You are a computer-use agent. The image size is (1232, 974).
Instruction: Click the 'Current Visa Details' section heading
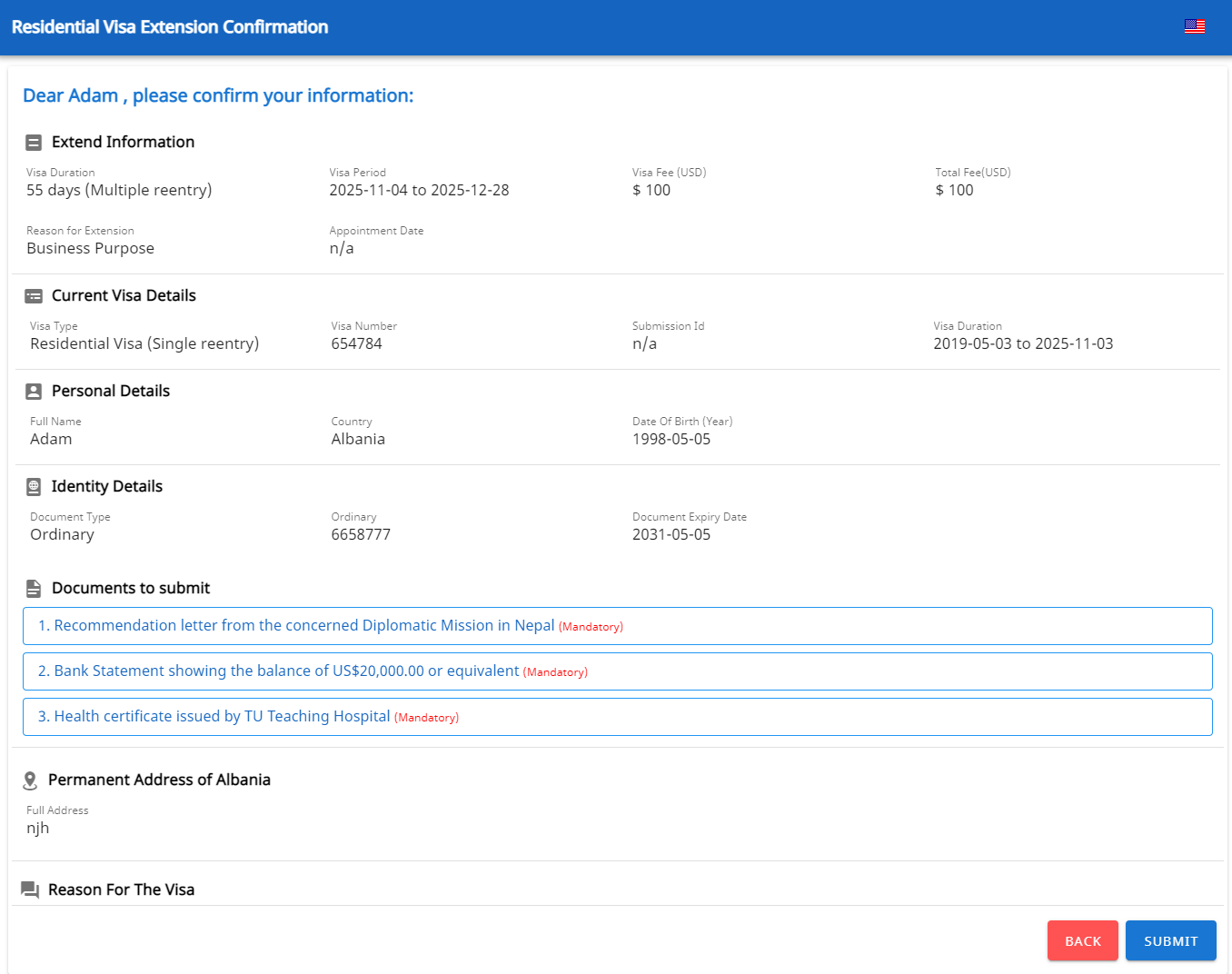tap(124, 295)
